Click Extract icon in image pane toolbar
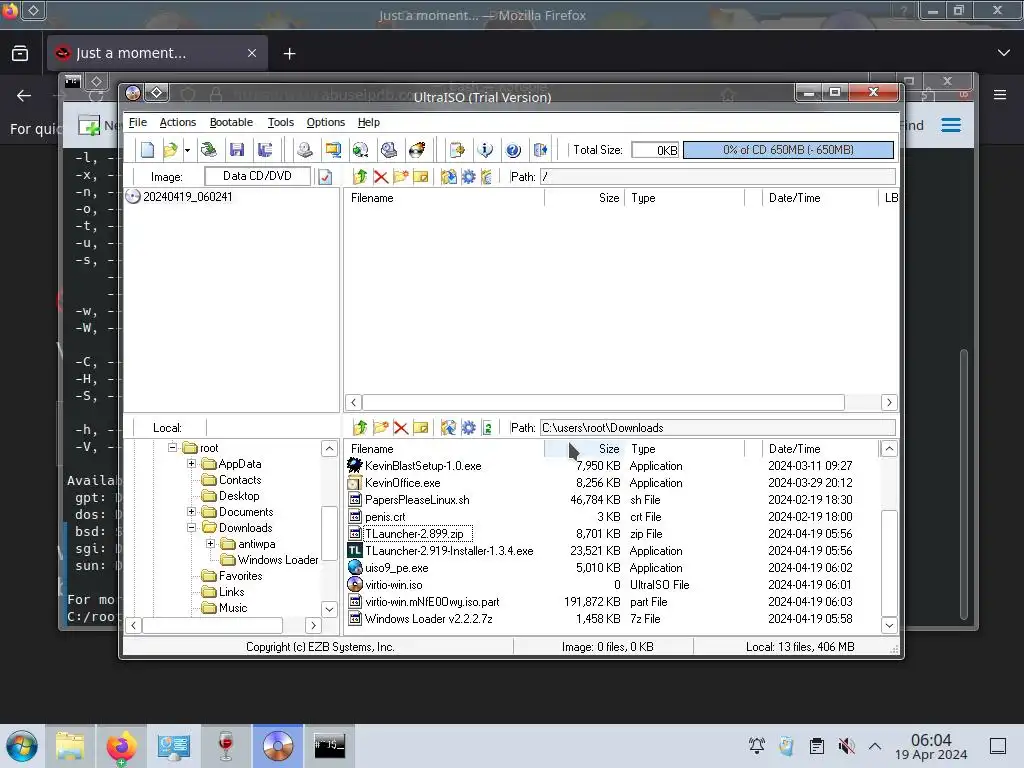The image size is (1024, 768). click(x=448, y=176)
